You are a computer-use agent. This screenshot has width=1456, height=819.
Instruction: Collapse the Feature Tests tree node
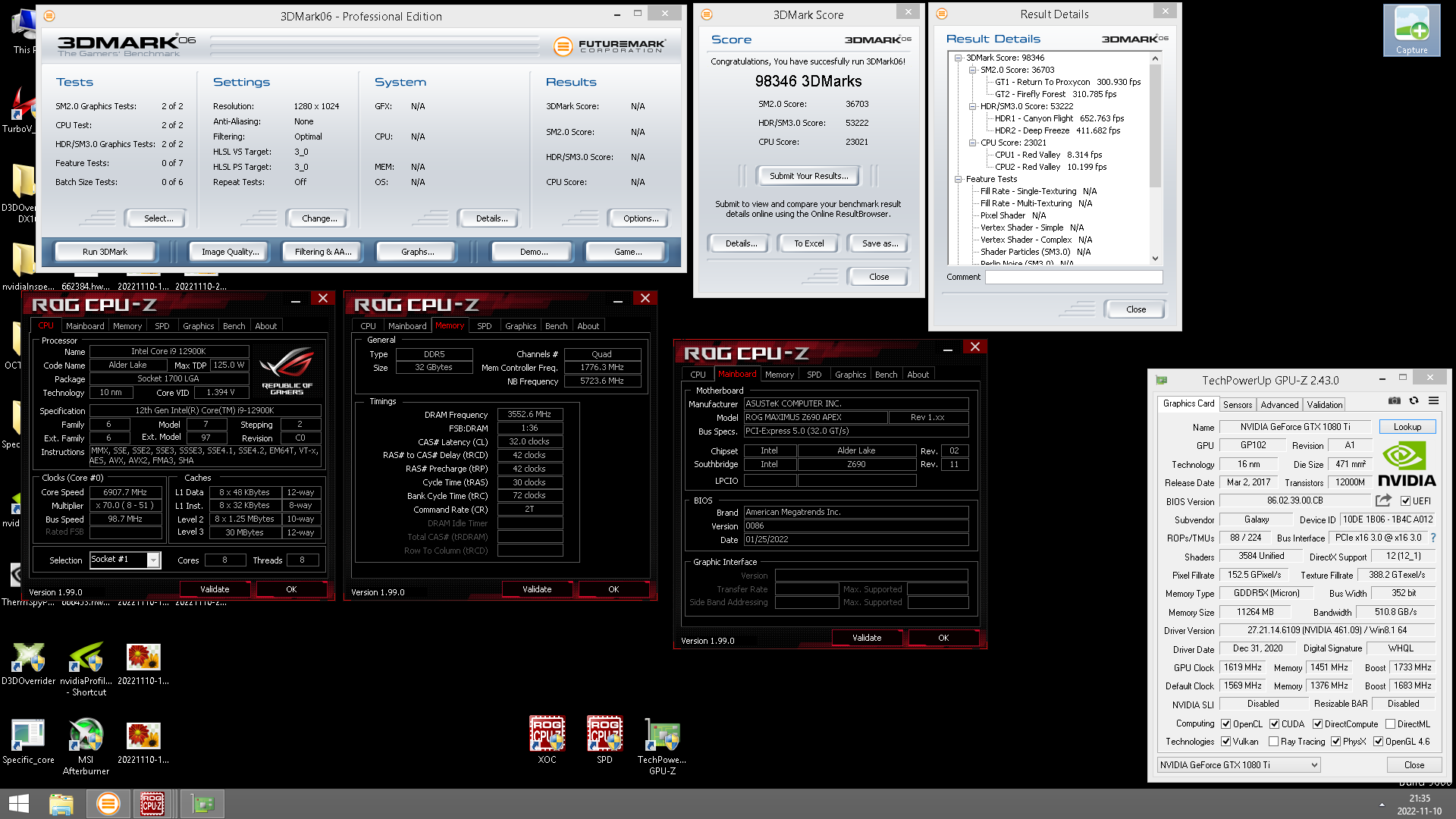pyautogui.click(x=958, y=179)
